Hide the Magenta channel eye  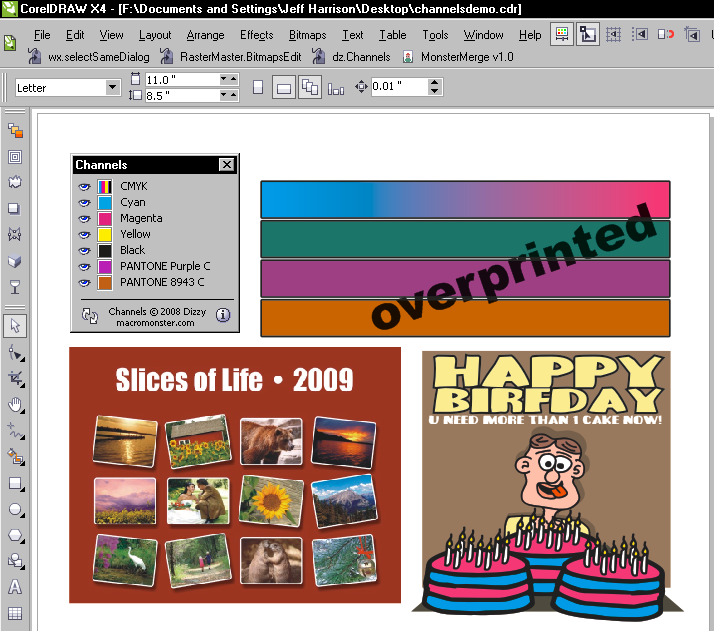pyautogui.click(x=84, y=219)
